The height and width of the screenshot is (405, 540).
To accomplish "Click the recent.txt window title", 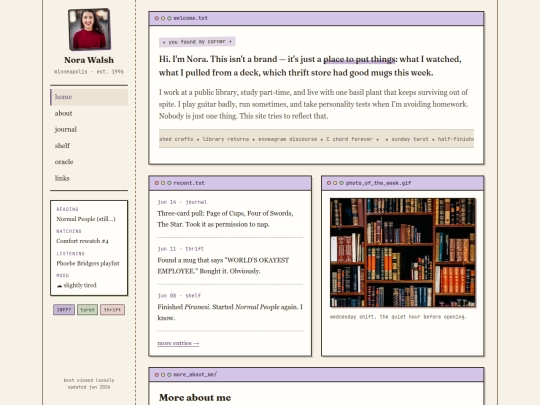I will tap(189, 183).
